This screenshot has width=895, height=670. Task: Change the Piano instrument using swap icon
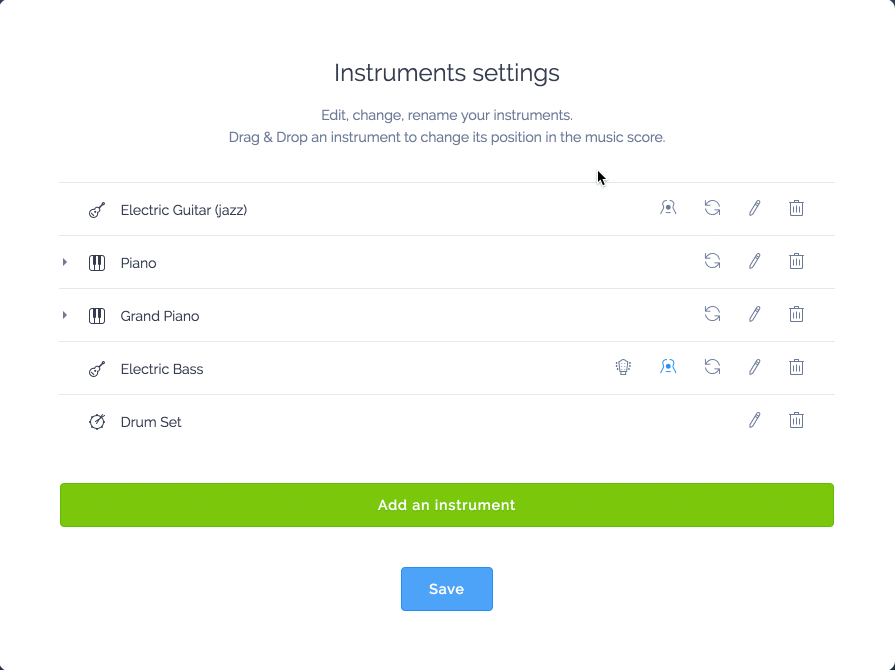coord(712,261)
